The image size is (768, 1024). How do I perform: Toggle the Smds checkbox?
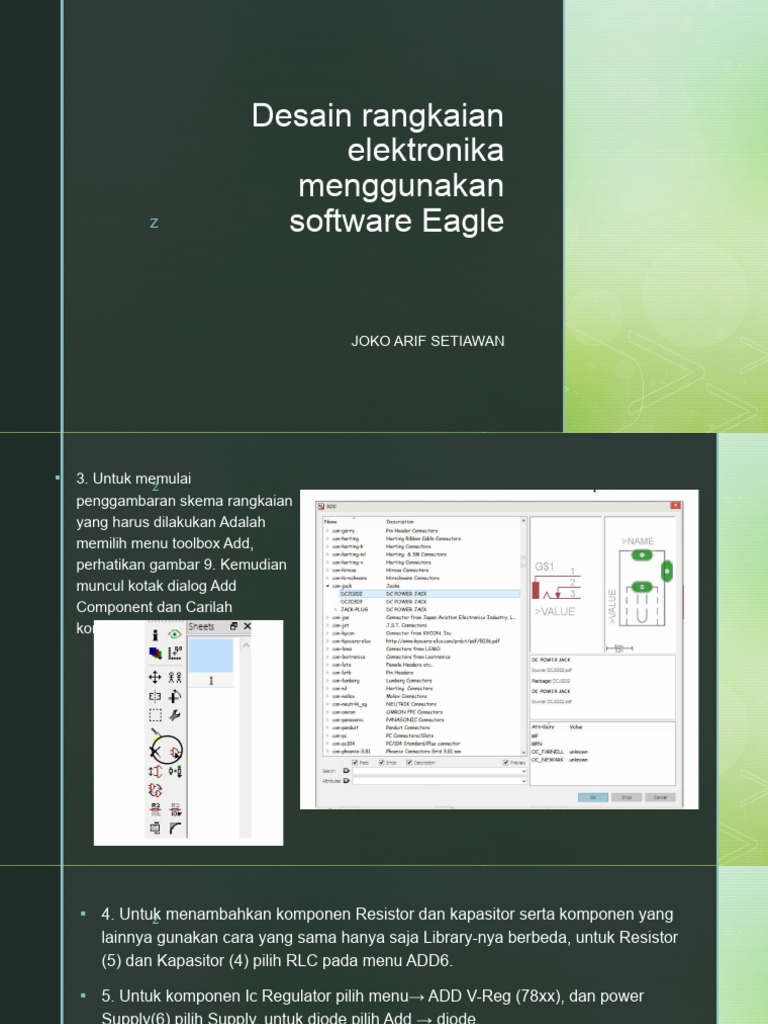point(382,762)
